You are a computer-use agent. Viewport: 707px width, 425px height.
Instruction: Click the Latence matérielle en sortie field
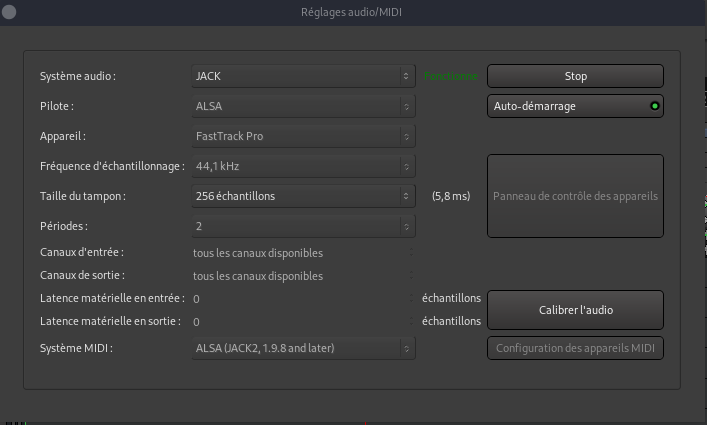click(x=298, y=322)
